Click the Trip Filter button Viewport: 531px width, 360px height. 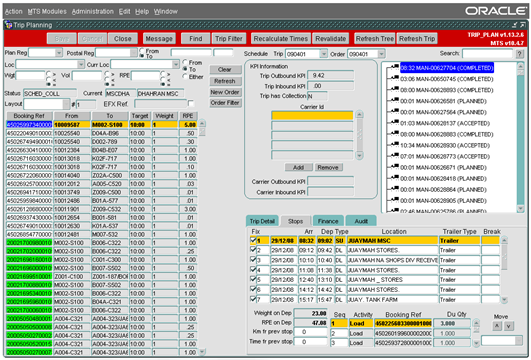point(229,39)
